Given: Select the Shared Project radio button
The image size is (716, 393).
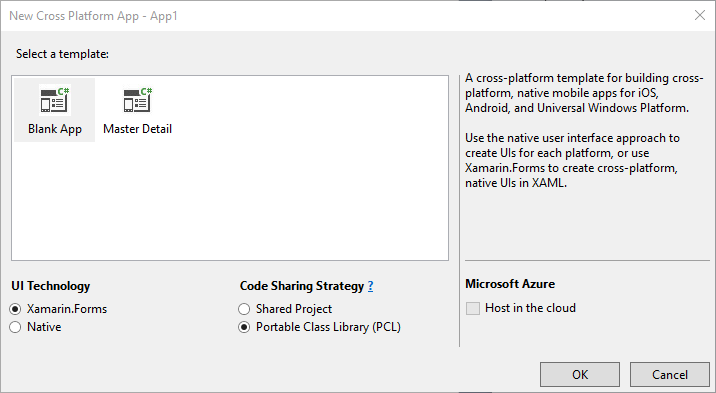Looking at the screenshot, I should [244, 309].
